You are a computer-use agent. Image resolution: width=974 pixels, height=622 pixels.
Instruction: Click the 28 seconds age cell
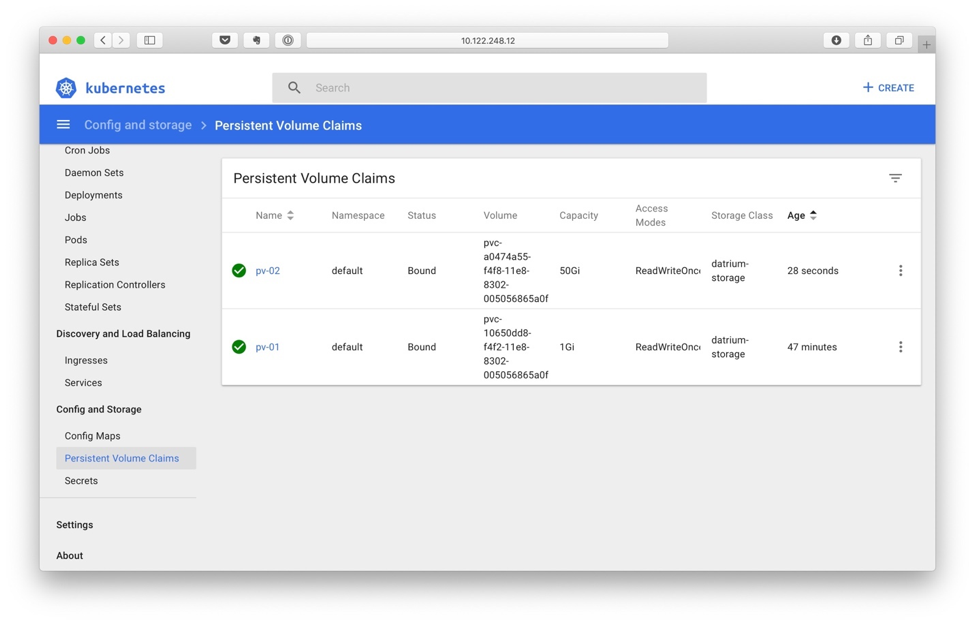click(x=812, y=271)
